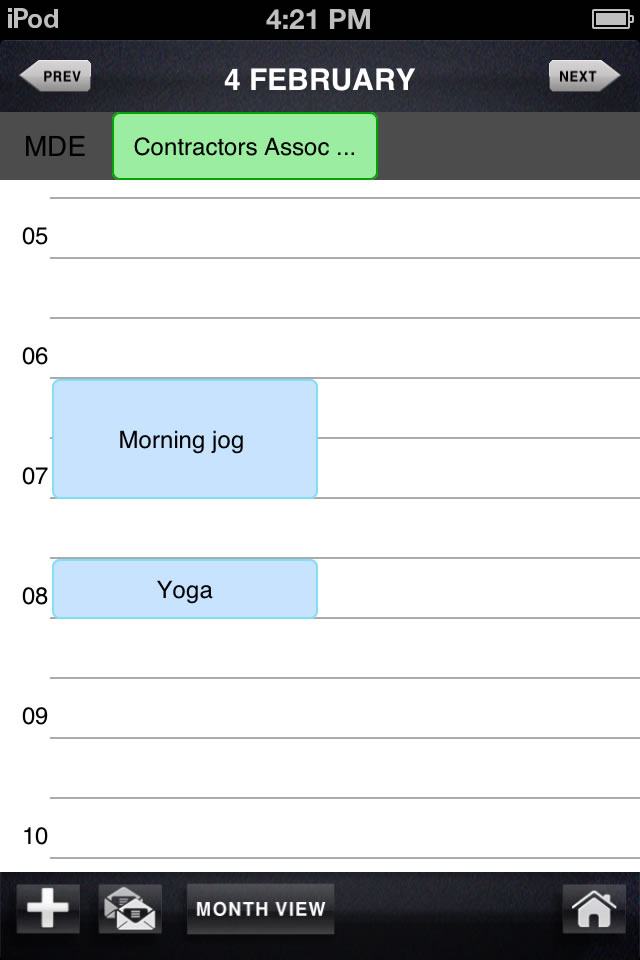640x960 pixels.
Task: Tap the 06 hour label
Action: [x=35, y=356]
